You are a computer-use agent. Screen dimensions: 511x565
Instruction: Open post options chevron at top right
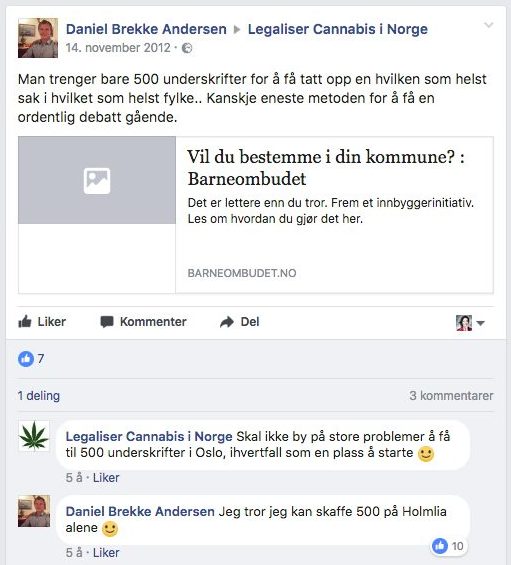(488, 25)
